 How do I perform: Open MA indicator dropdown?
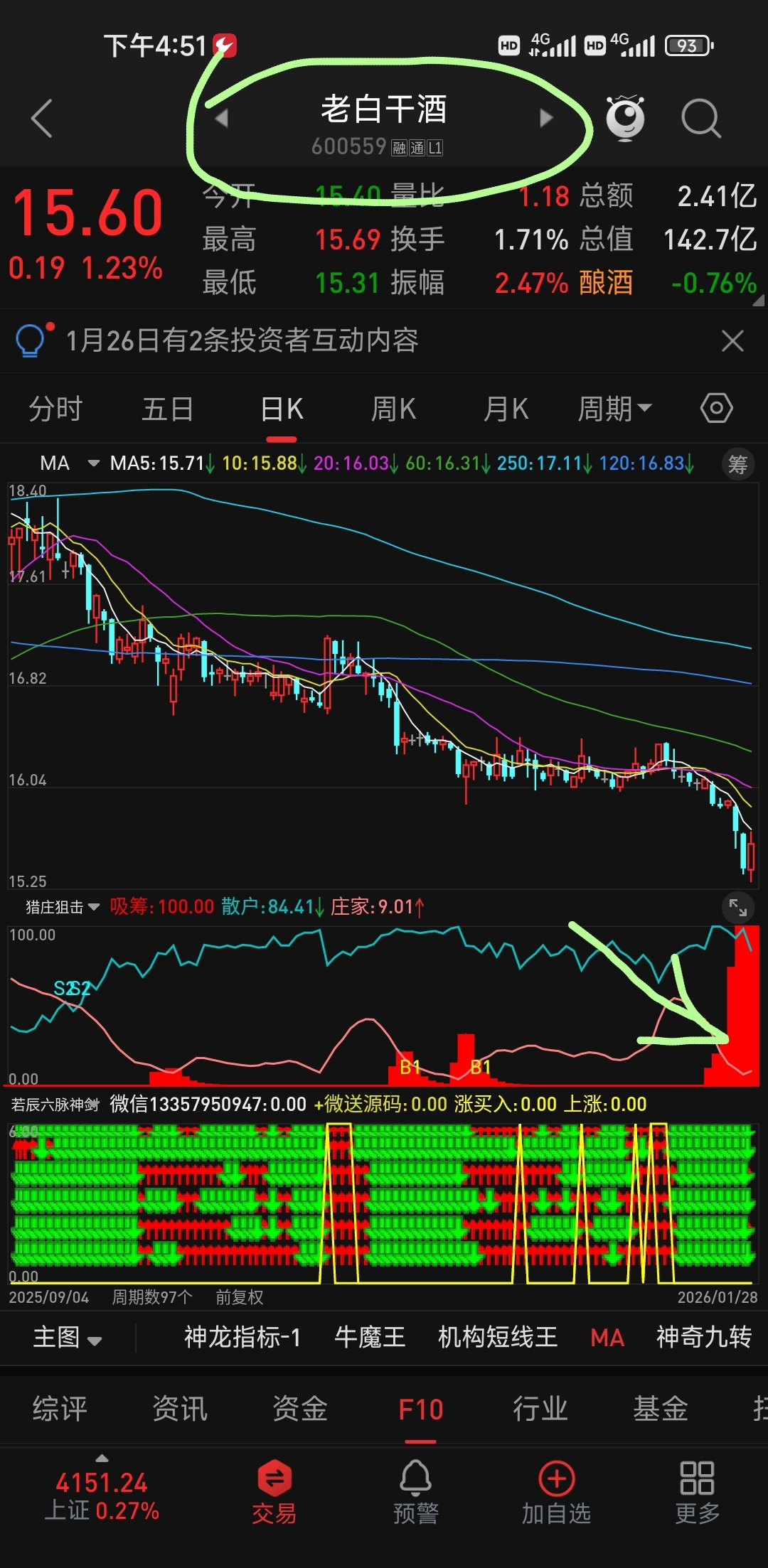click(69, 463)
